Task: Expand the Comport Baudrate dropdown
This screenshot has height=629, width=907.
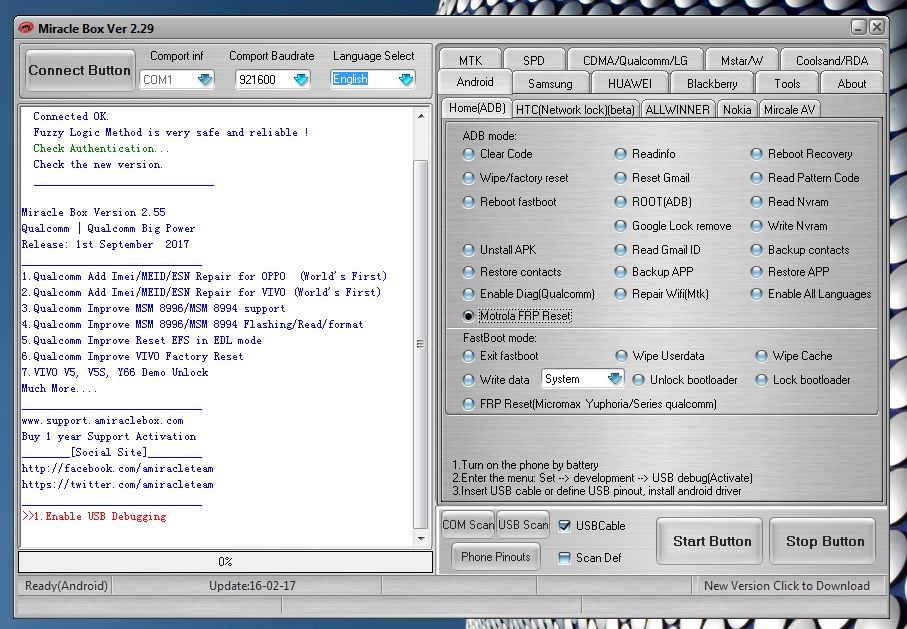Action: 301,80
